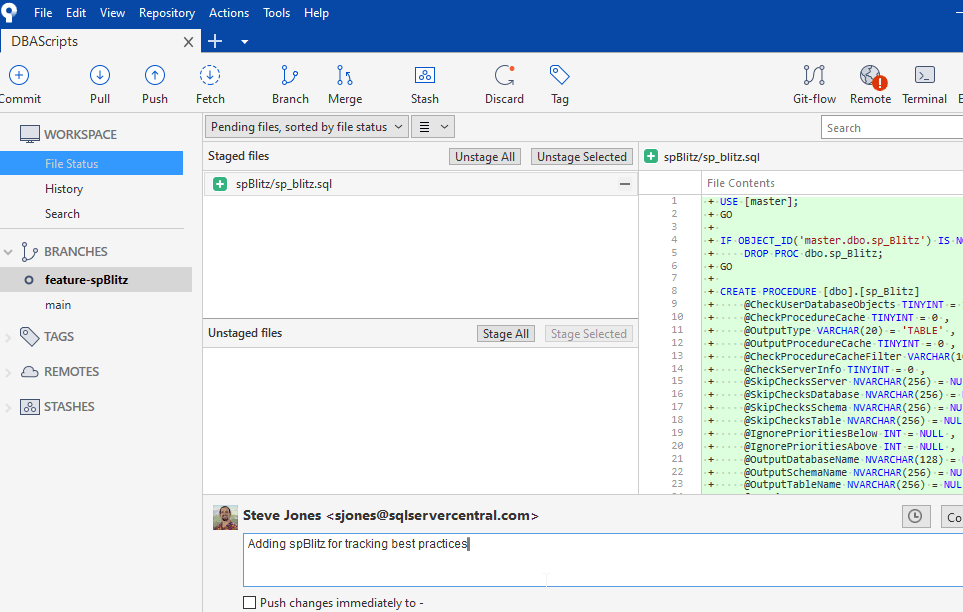Unstage sp_blitz.sql using the minus button
Viewport: 963px width, 612px height.
click(x=625, y=184)
